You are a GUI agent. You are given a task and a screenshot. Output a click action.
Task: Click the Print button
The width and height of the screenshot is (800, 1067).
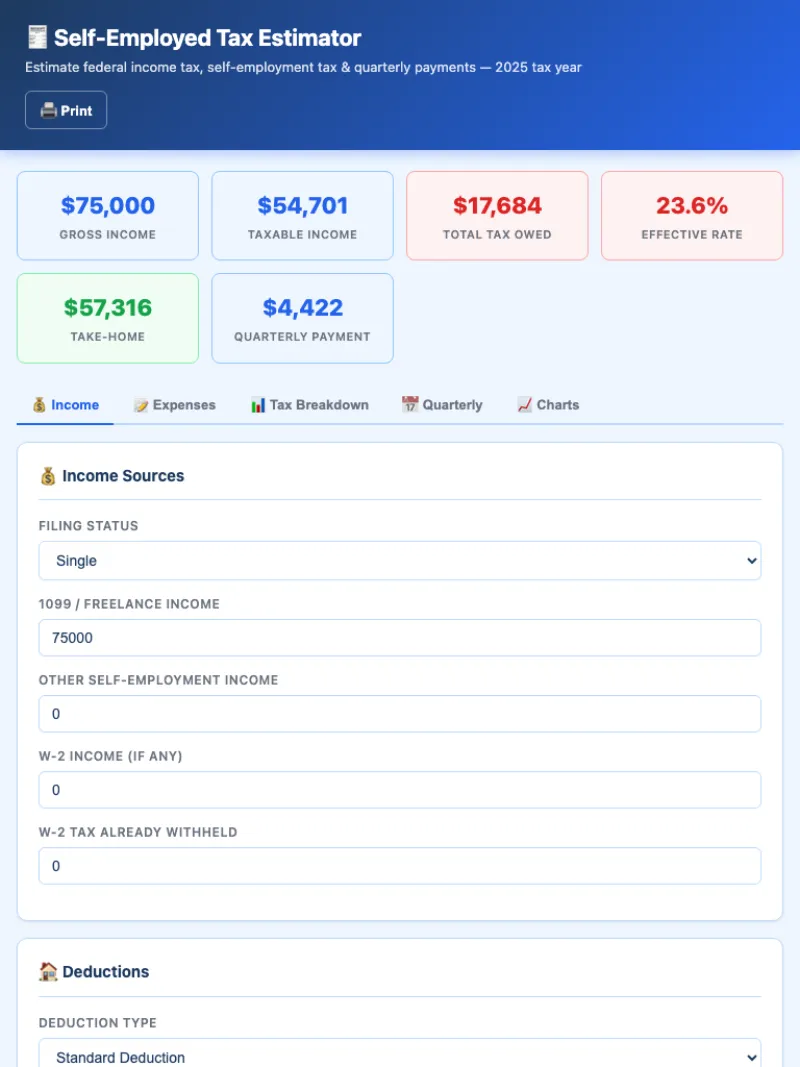pyautogui.click(x=66, y=110)
